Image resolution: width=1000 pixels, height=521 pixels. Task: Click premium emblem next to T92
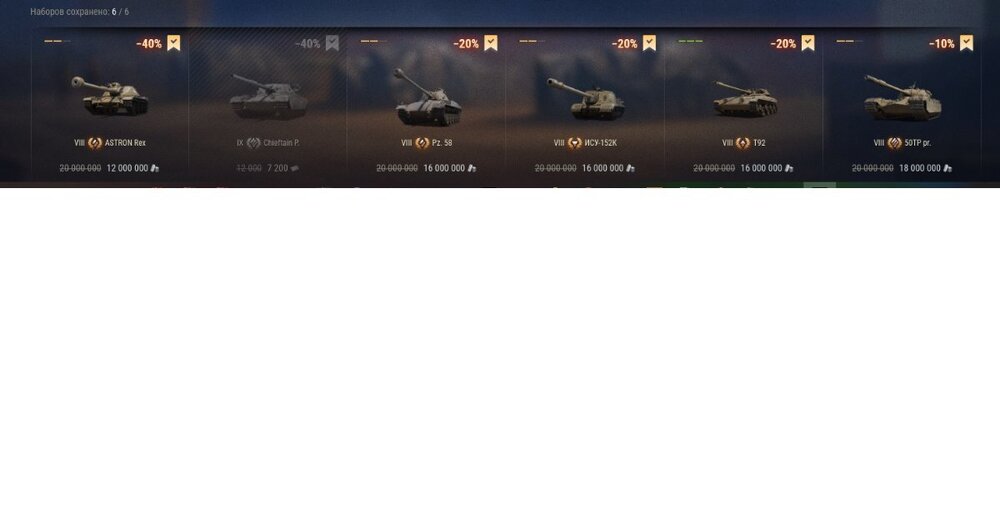[x=743, y=143]
